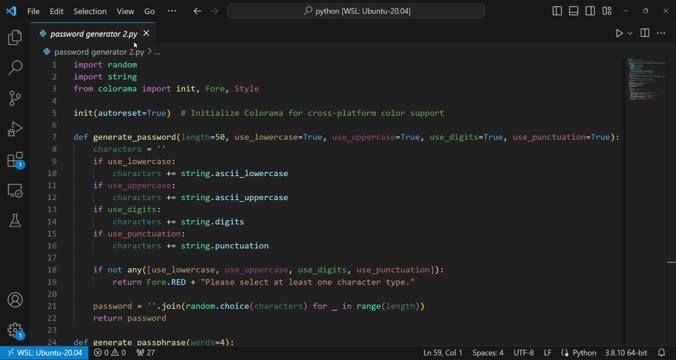
Task: Click the ports forwarded 27 indicator
Action: (x=145, y=353)
